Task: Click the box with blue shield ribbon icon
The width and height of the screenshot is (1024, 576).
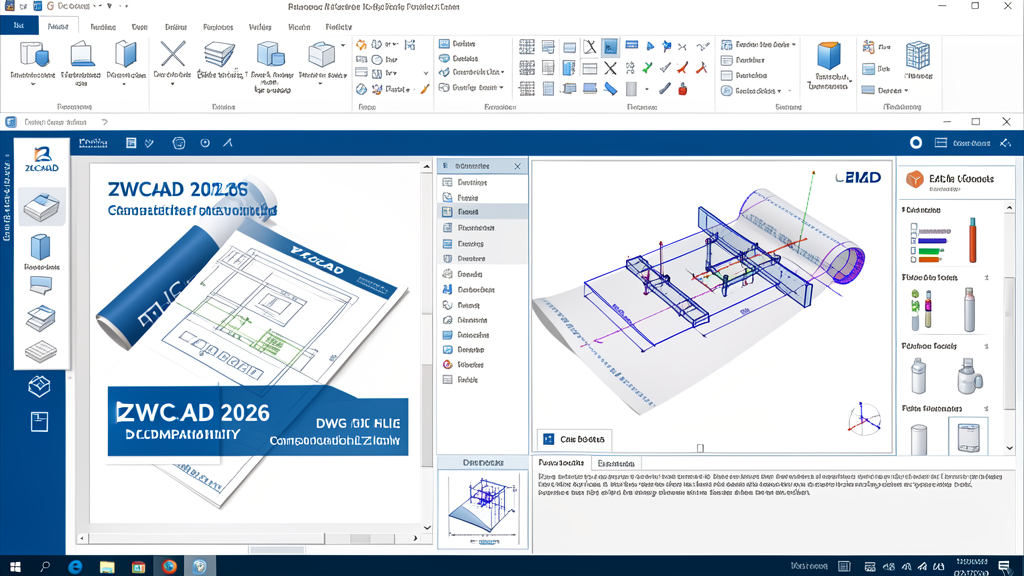Action: (34, 55)
